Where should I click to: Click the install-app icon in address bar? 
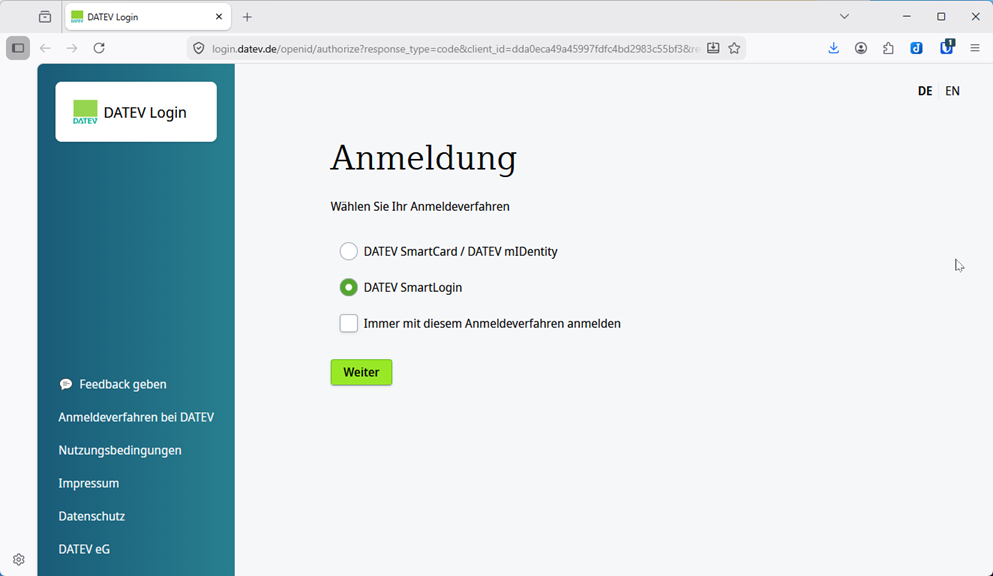coord(713,48)
